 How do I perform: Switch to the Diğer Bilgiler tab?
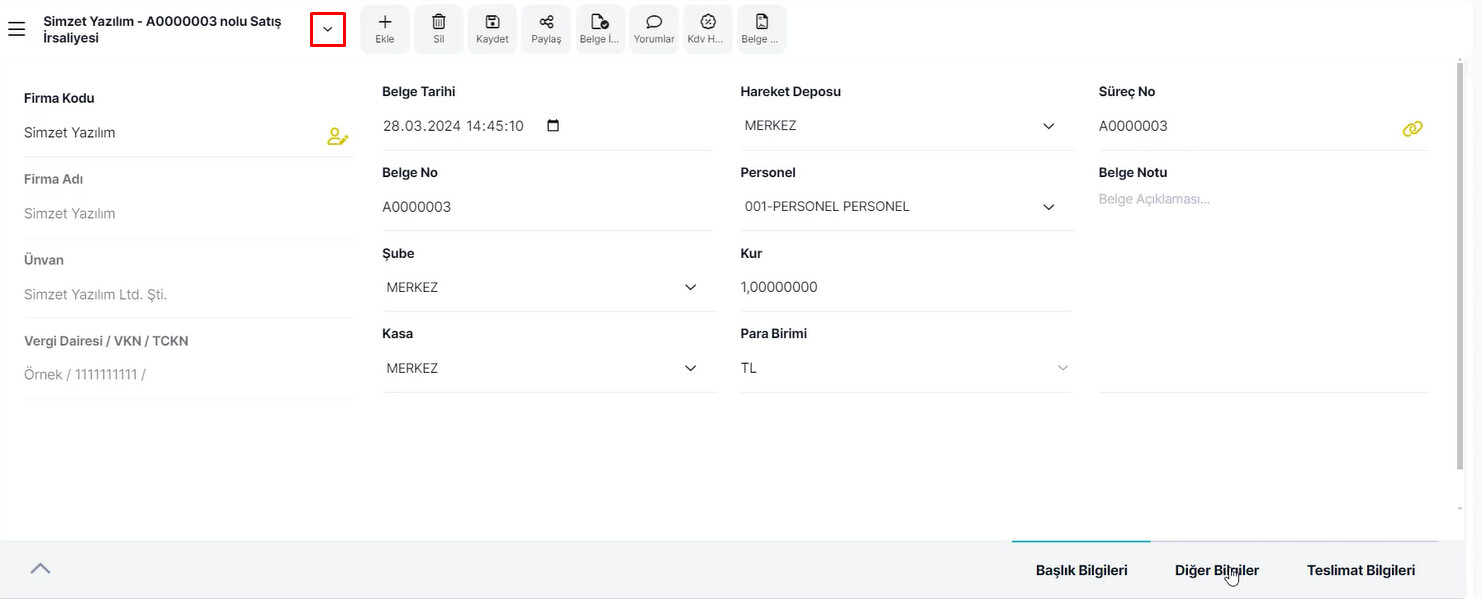1217,571
